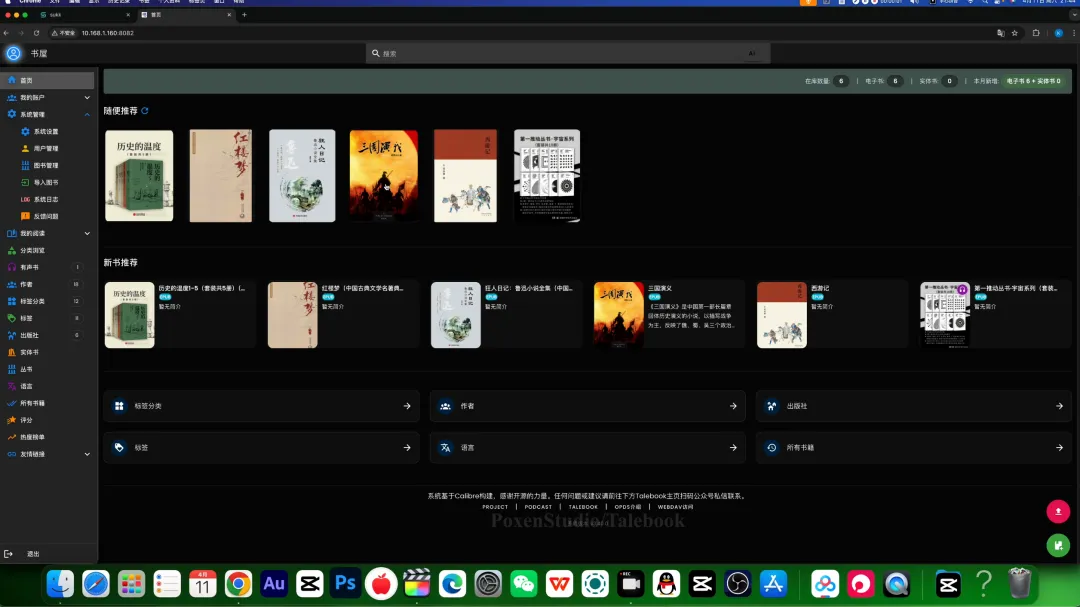Open 历史的温度 cover in 随便推荐

[x=139, y=176]
